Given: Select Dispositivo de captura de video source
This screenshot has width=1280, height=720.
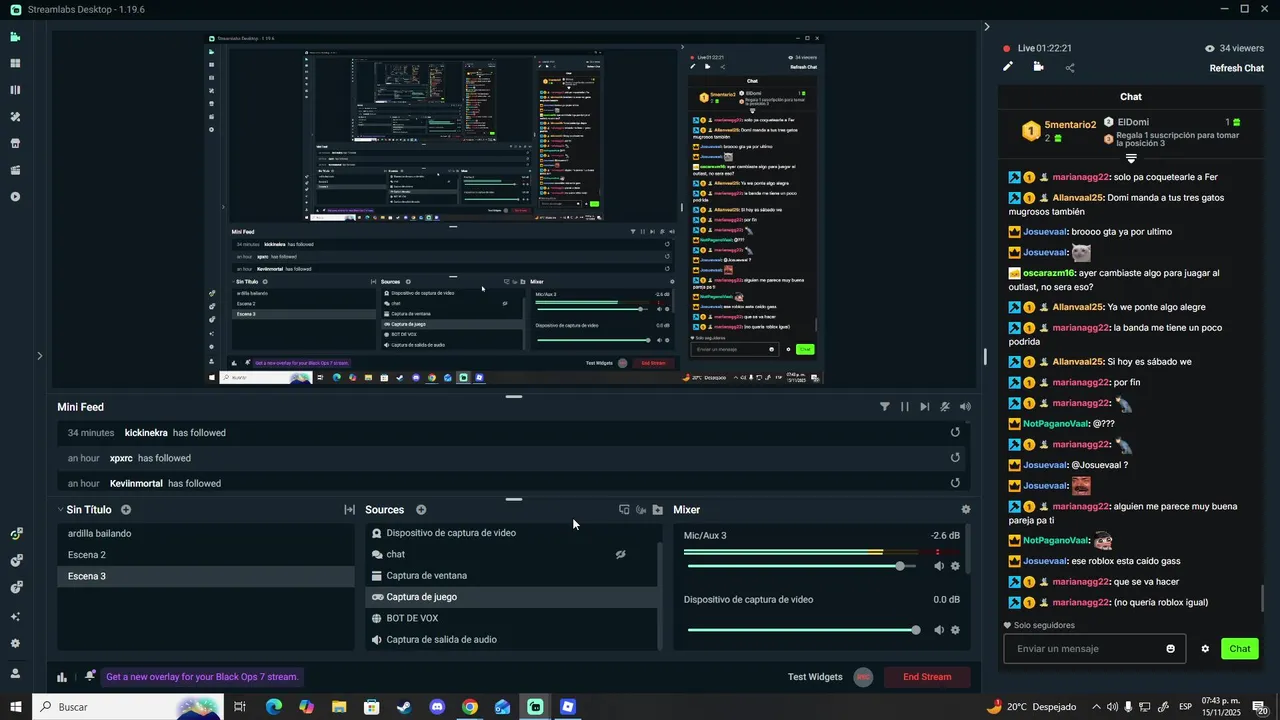Looking at the screenshot, I should click(x=510, y=533).
